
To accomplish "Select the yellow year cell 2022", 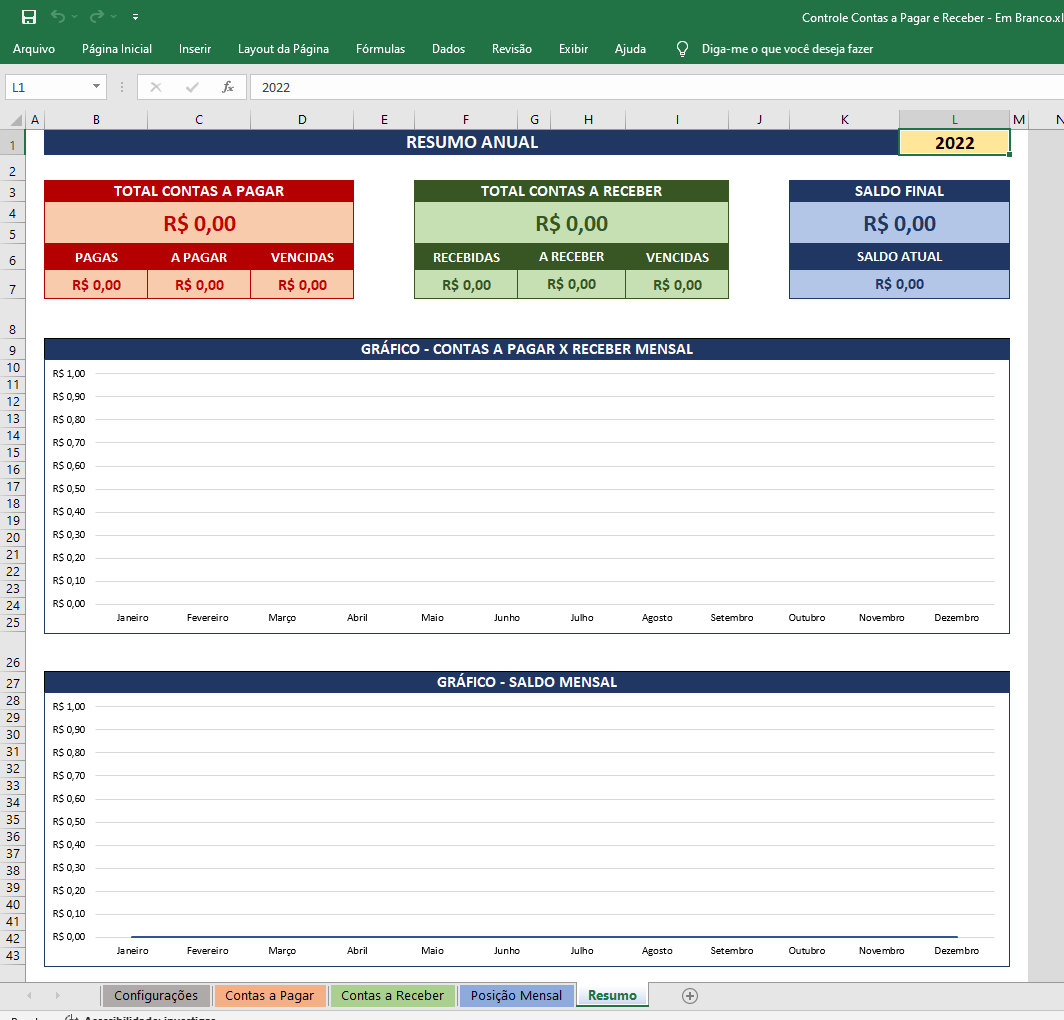I will pyautogui.click(x=954, y=143).
